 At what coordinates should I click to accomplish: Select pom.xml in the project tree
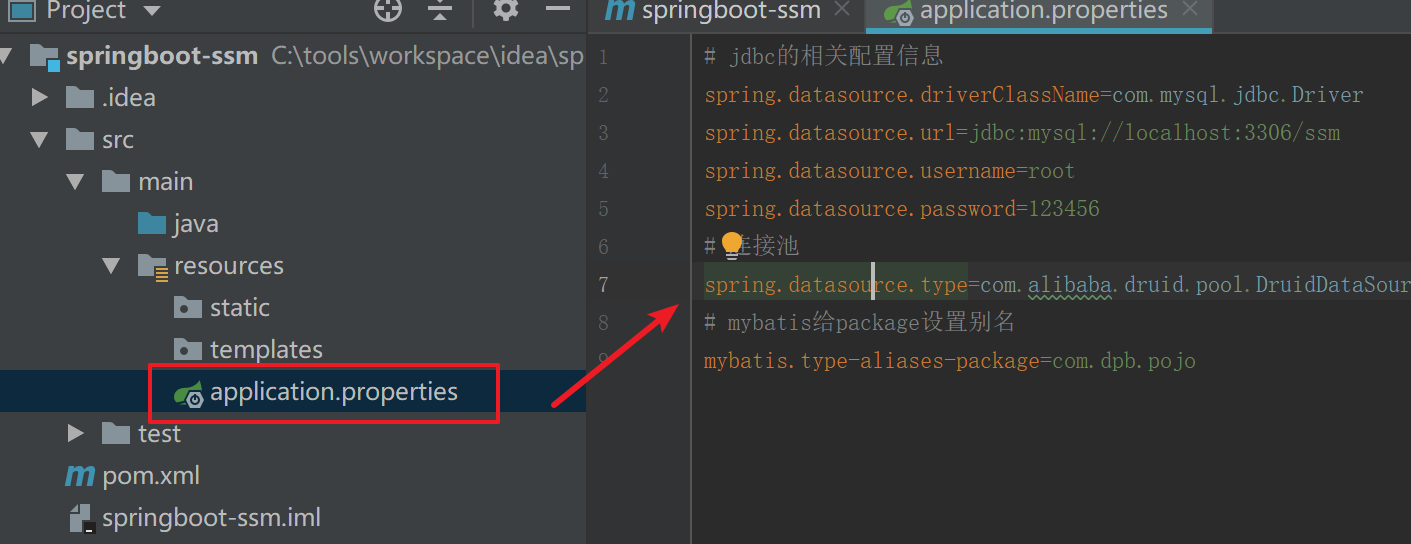(x=151, y=476)
